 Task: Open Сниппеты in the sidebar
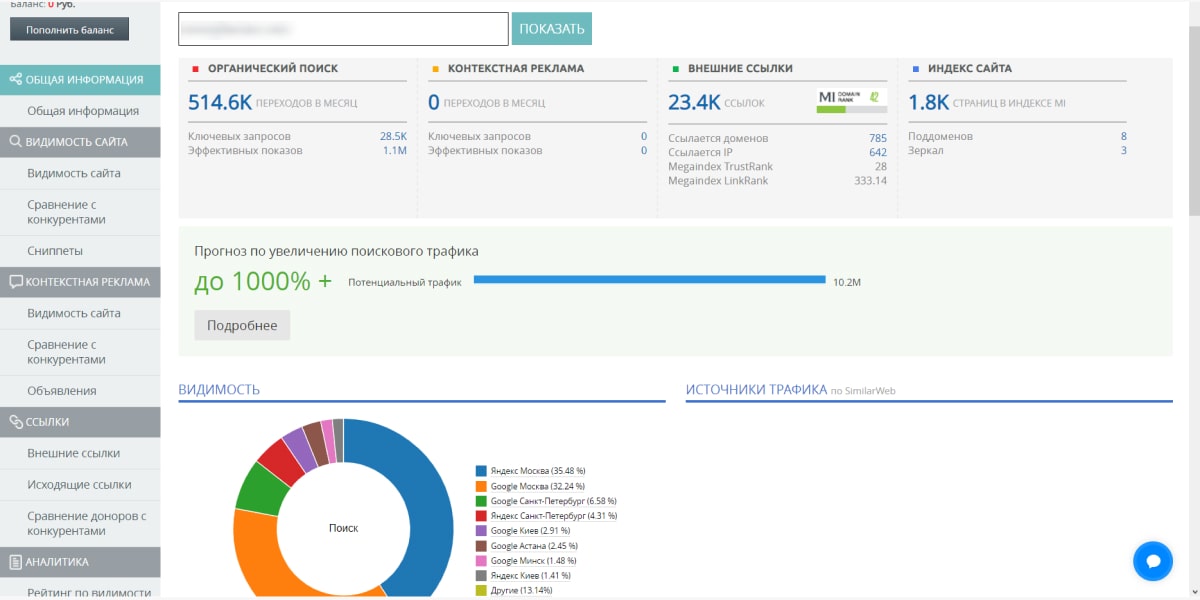coord(55,251)
